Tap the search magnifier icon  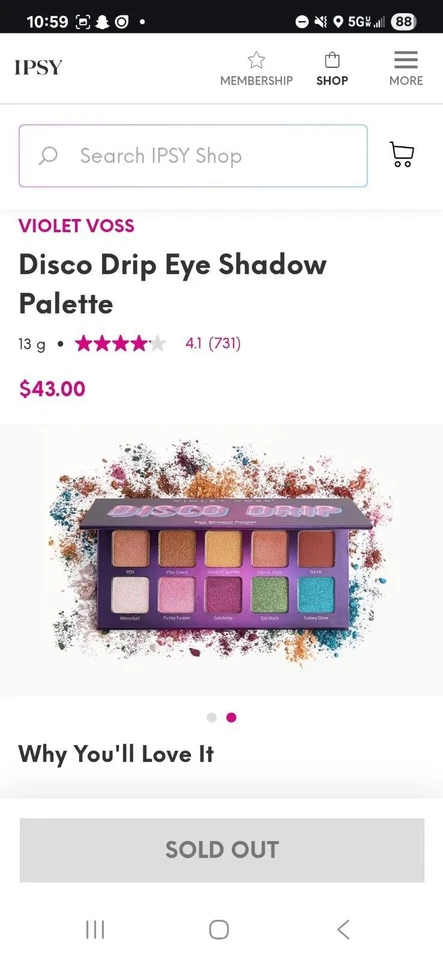point(48,156)
